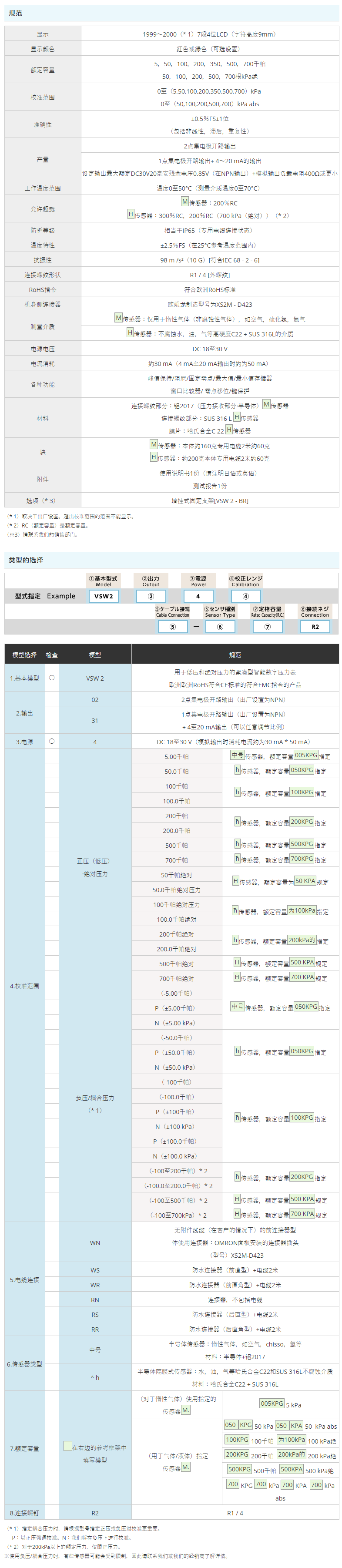Screen dimensions: 342x1568
Task: Click the M badge in 允许超载 row
Action: (184, 201)
